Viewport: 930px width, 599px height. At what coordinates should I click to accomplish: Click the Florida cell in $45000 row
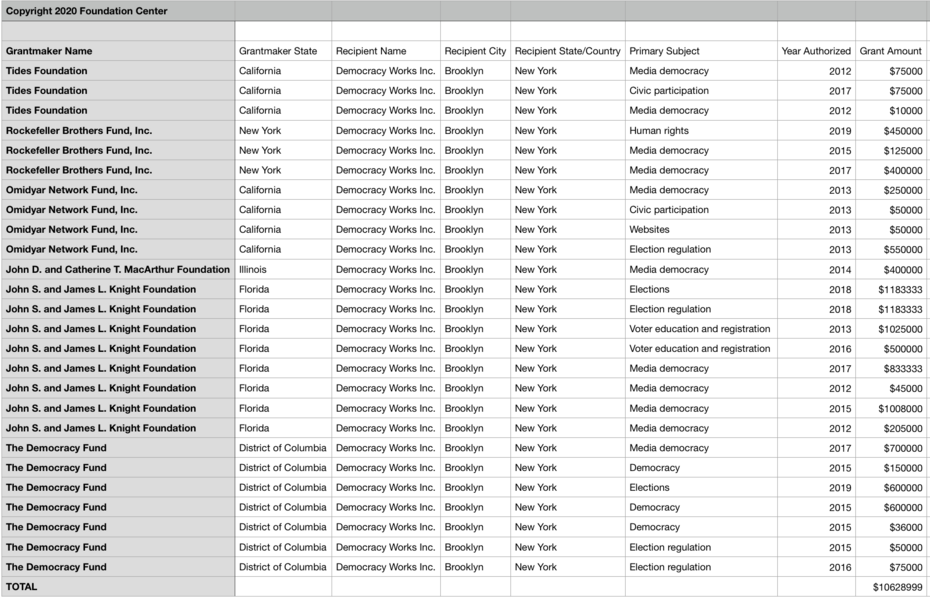pyautogui.click(x=283, y=388)
